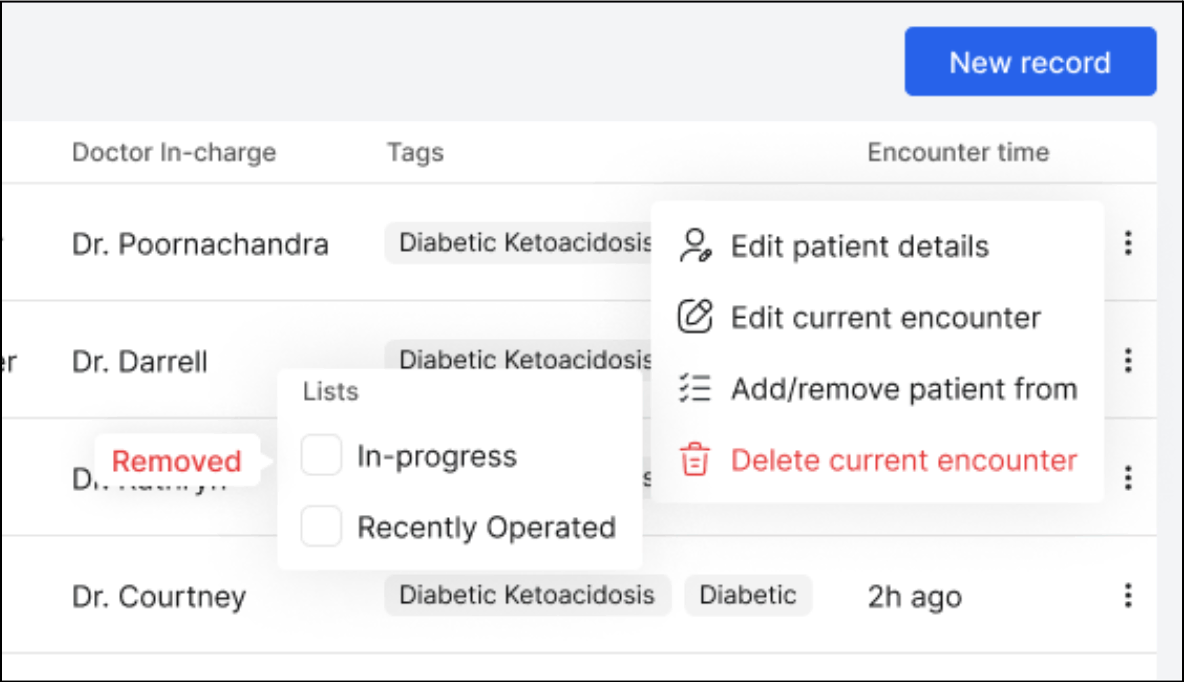Click the Tags column header

415,153
